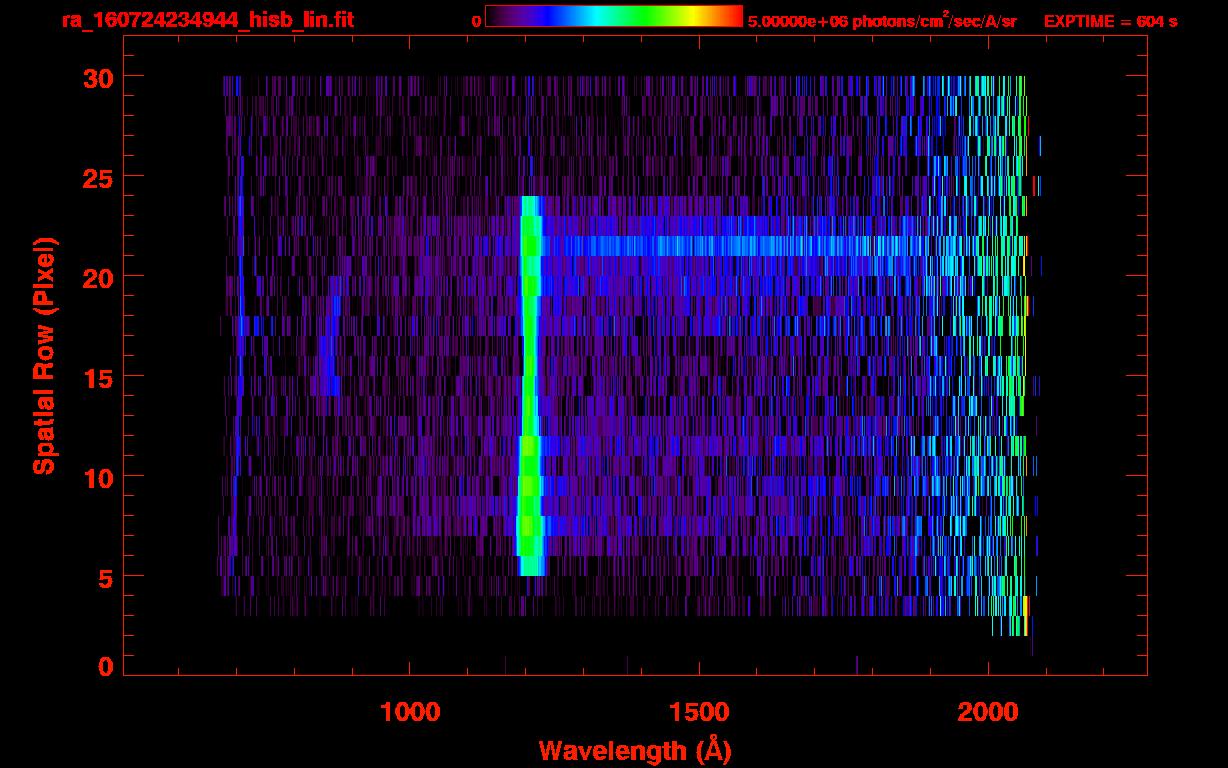Click the 1500 wavelength tick label
1228x768 pixels.
(699, 712)
